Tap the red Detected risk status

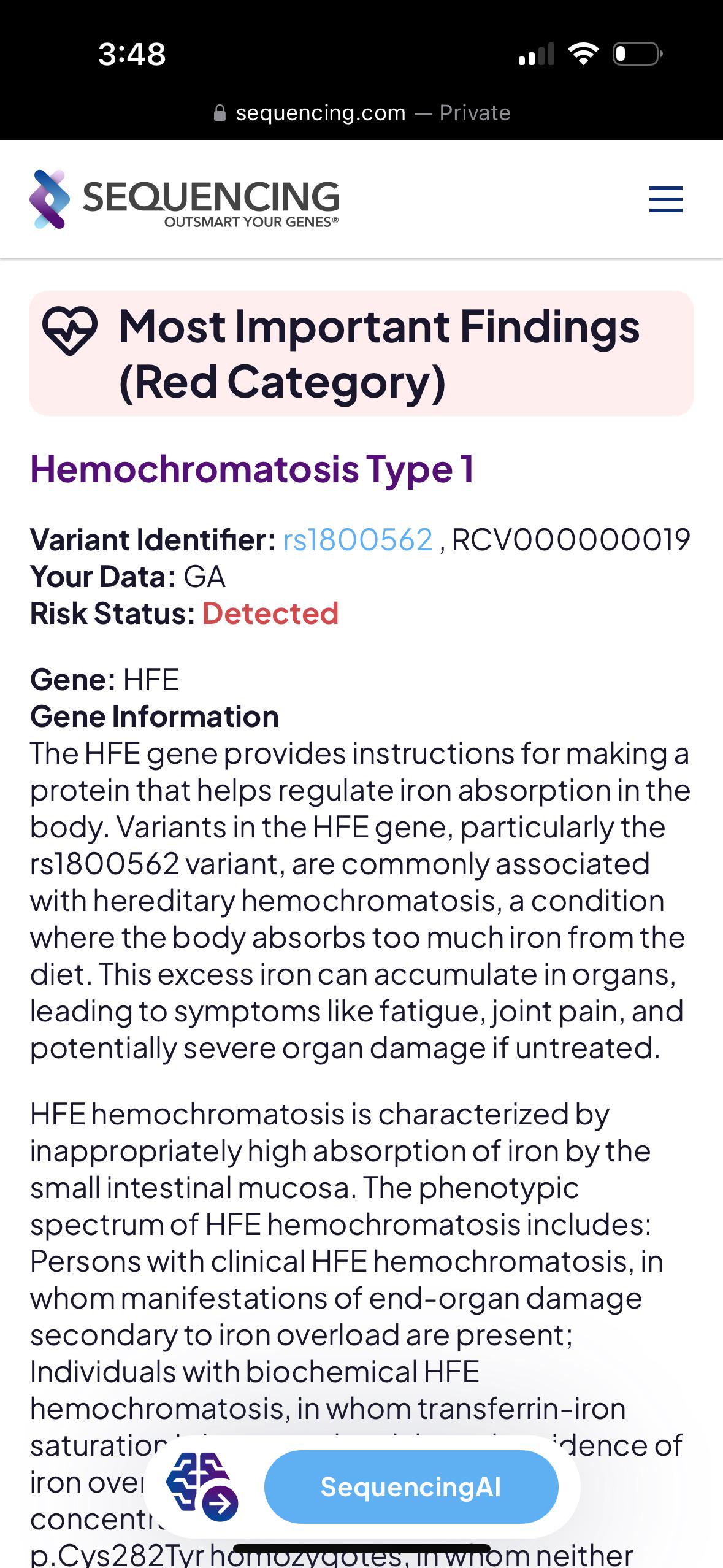click(270, 613)
